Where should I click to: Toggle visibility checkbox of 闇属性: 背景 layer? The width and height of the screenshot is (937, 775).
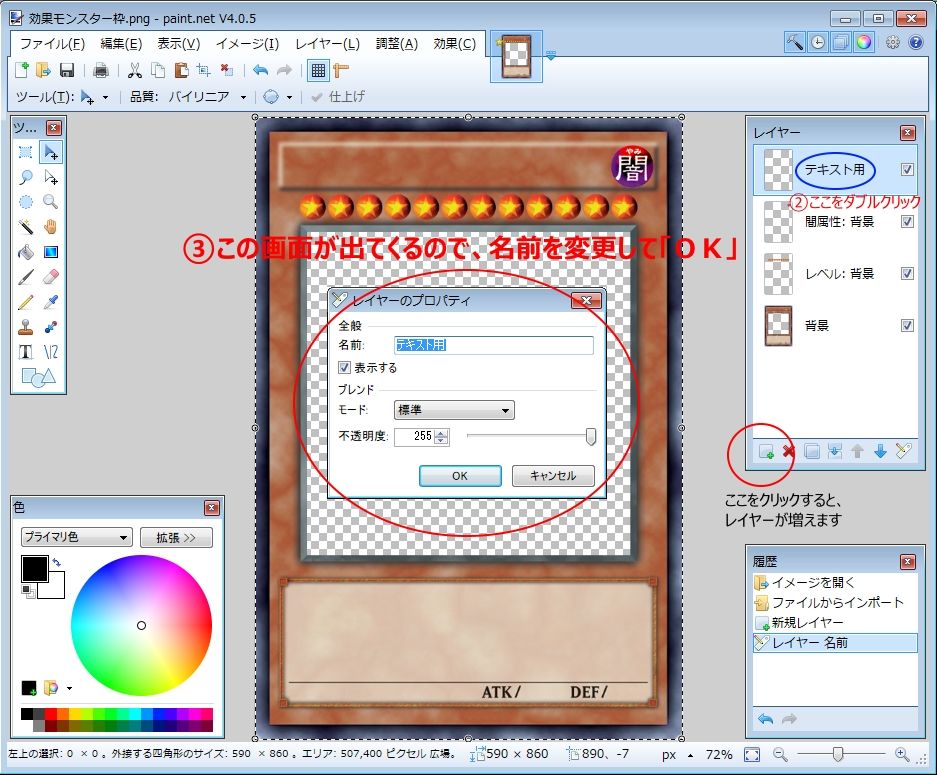(907, 222)
